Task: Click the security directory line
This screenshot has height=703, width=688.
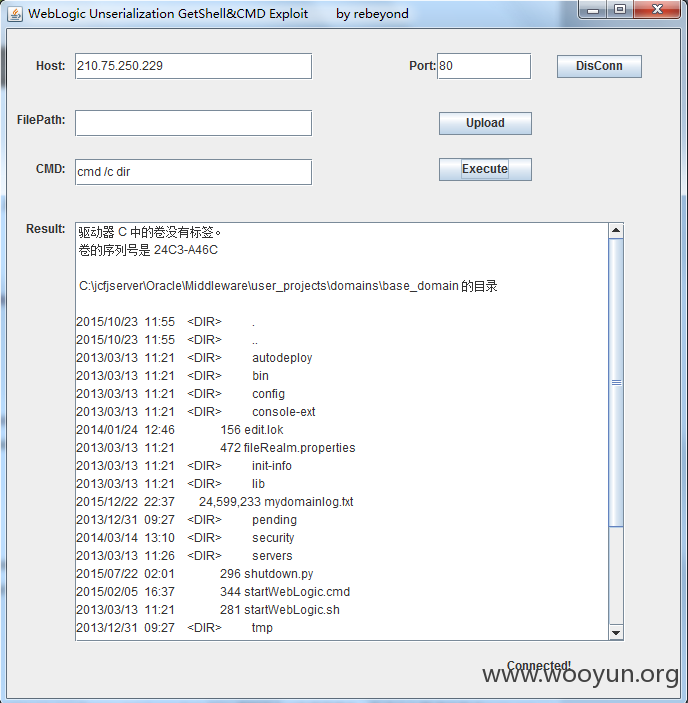Action: coord(185,538)
